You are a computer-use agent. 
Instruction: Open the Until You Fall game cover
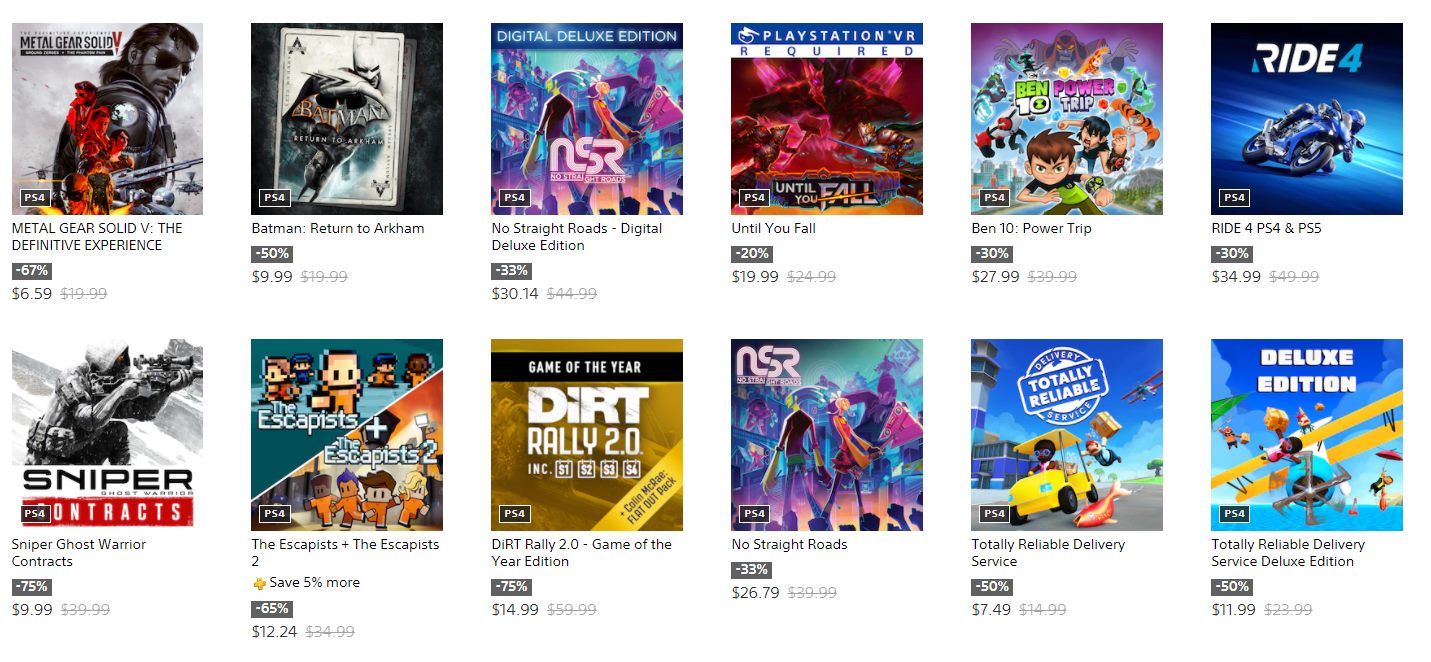(x=827, y=119)
